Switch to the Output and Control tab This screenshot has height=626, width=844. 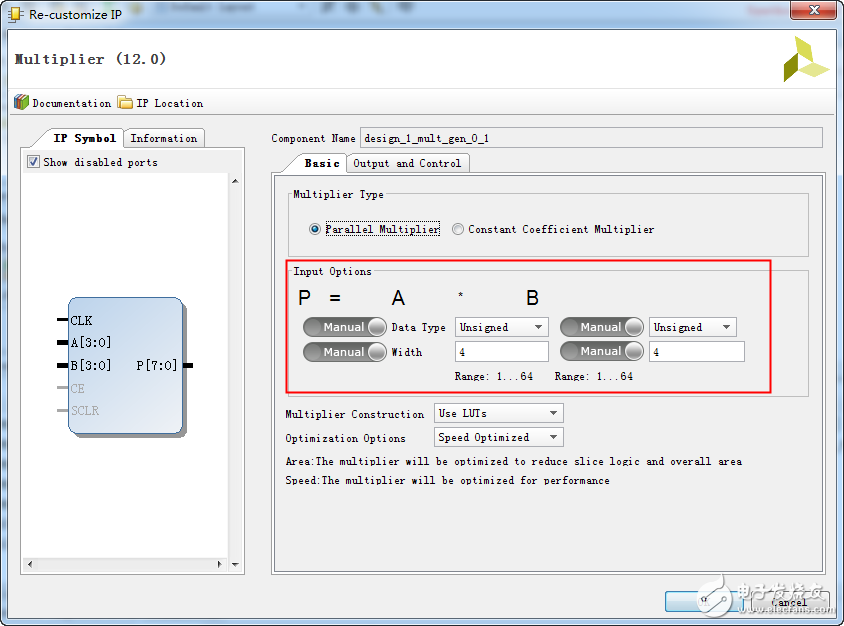pyautogui.click(x=407, y=163)
